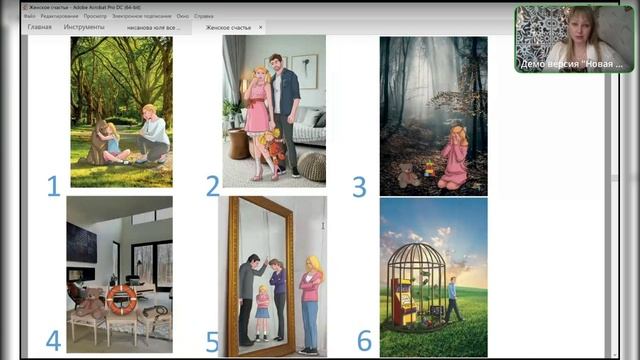The width and height of the screenshot is (640, 360).
Task: Switch to the Инструменты tab
Action: [x=84, y=27]
